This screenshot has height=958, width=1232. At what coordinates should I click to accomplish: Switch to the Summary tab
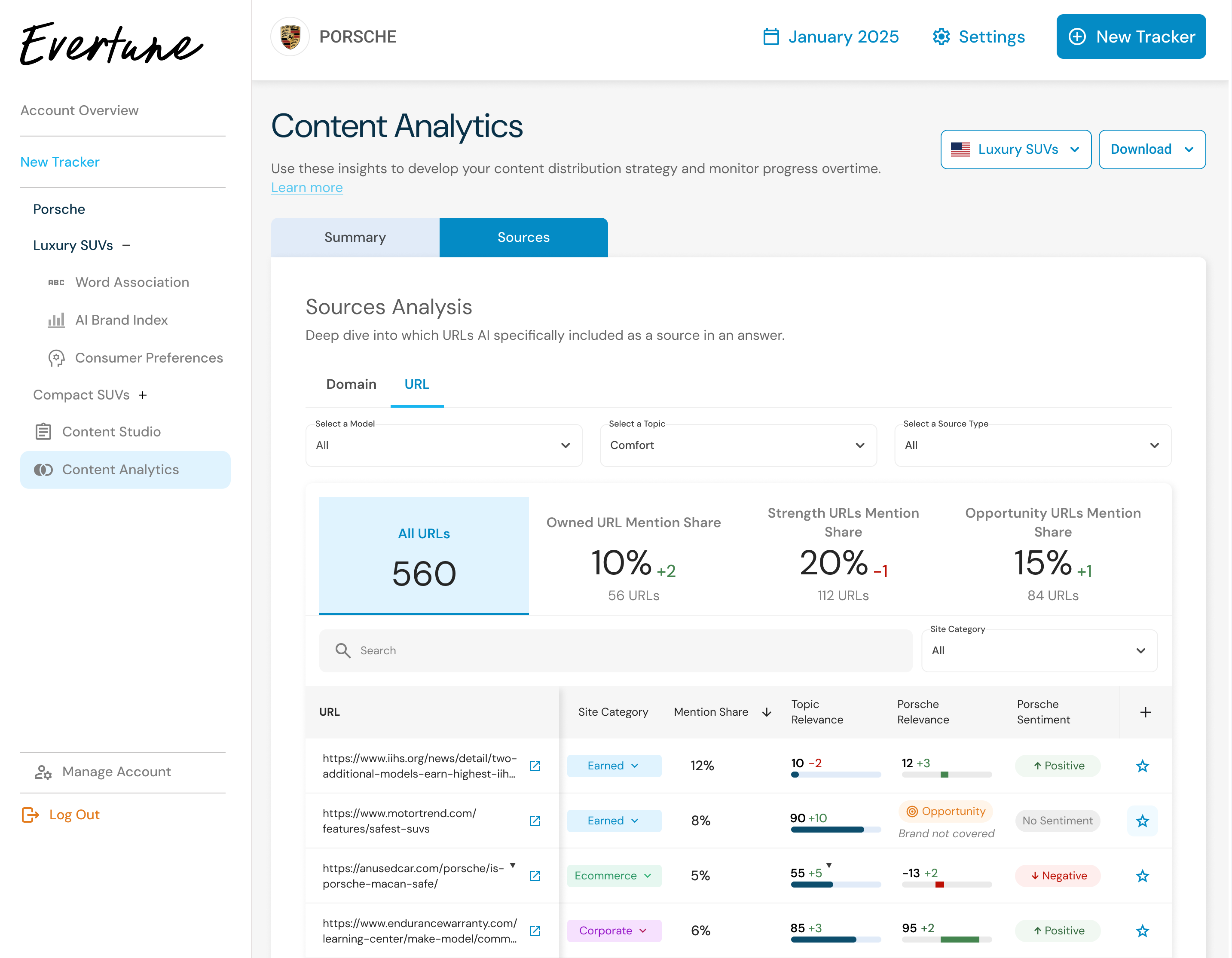coord(355,238)
